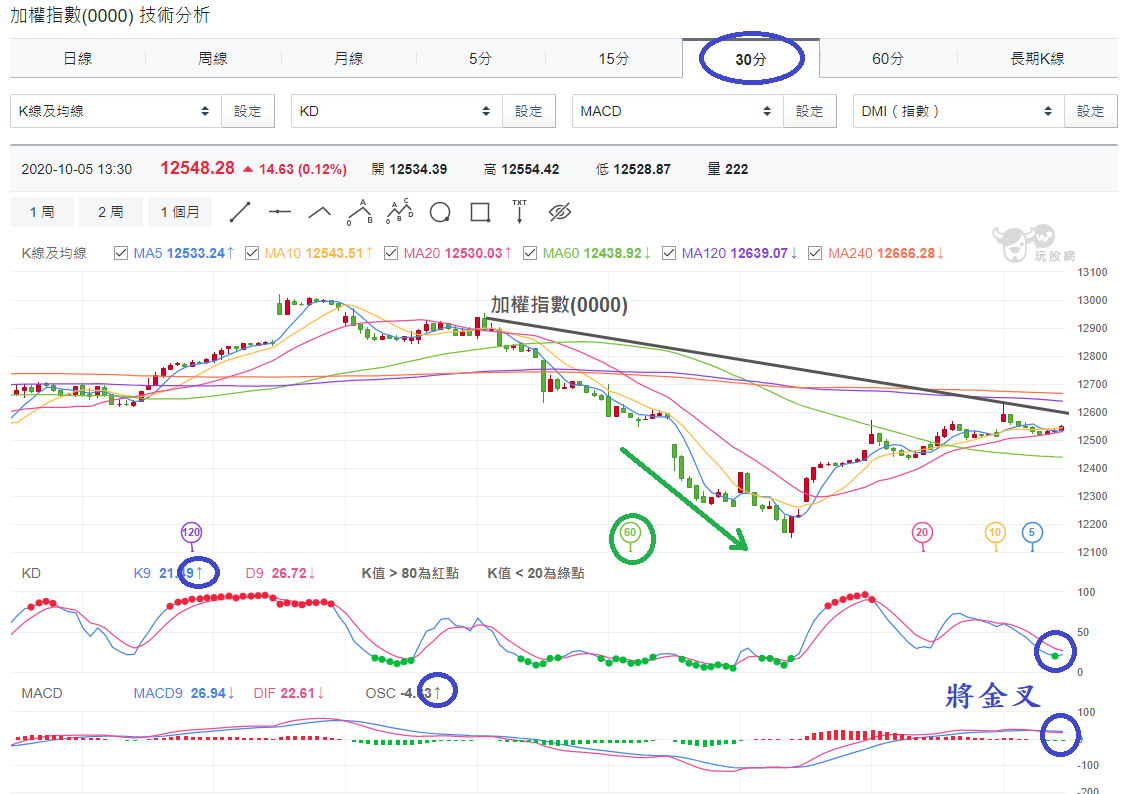Click the MA10 marker pin on chart
1129x794 pixels.
pyautogui.click(x=994, y=533)
